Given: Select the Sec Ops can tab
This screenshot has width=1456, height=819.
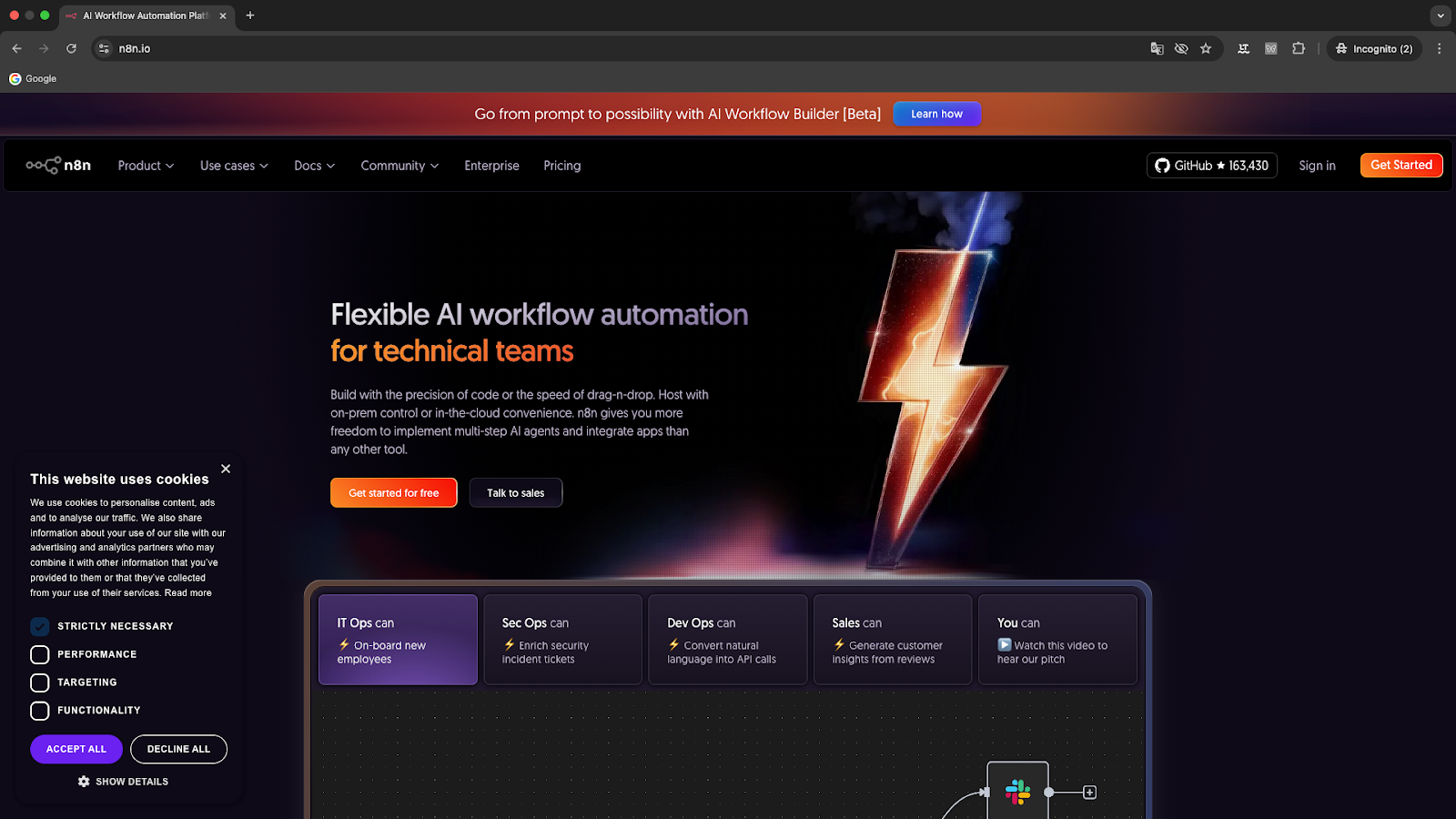Looking at the screenshot, I should click(x=562, y=640).
